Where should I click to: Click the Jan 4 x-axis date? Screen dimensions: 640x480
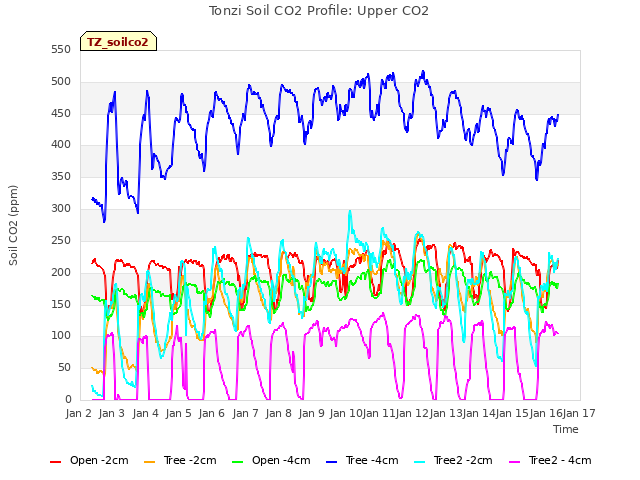pos(145,413)
